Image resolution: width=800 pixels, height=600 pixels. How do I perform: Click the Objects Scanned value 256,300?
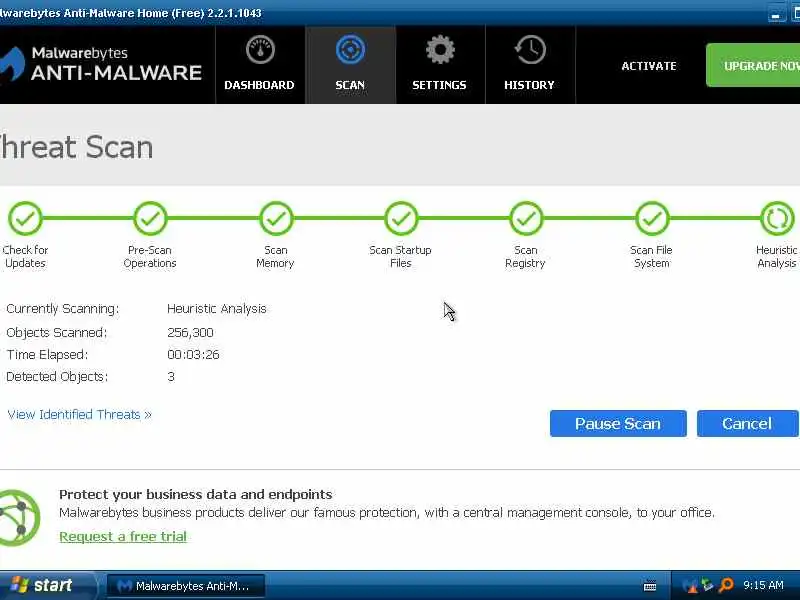pos(190,333)
